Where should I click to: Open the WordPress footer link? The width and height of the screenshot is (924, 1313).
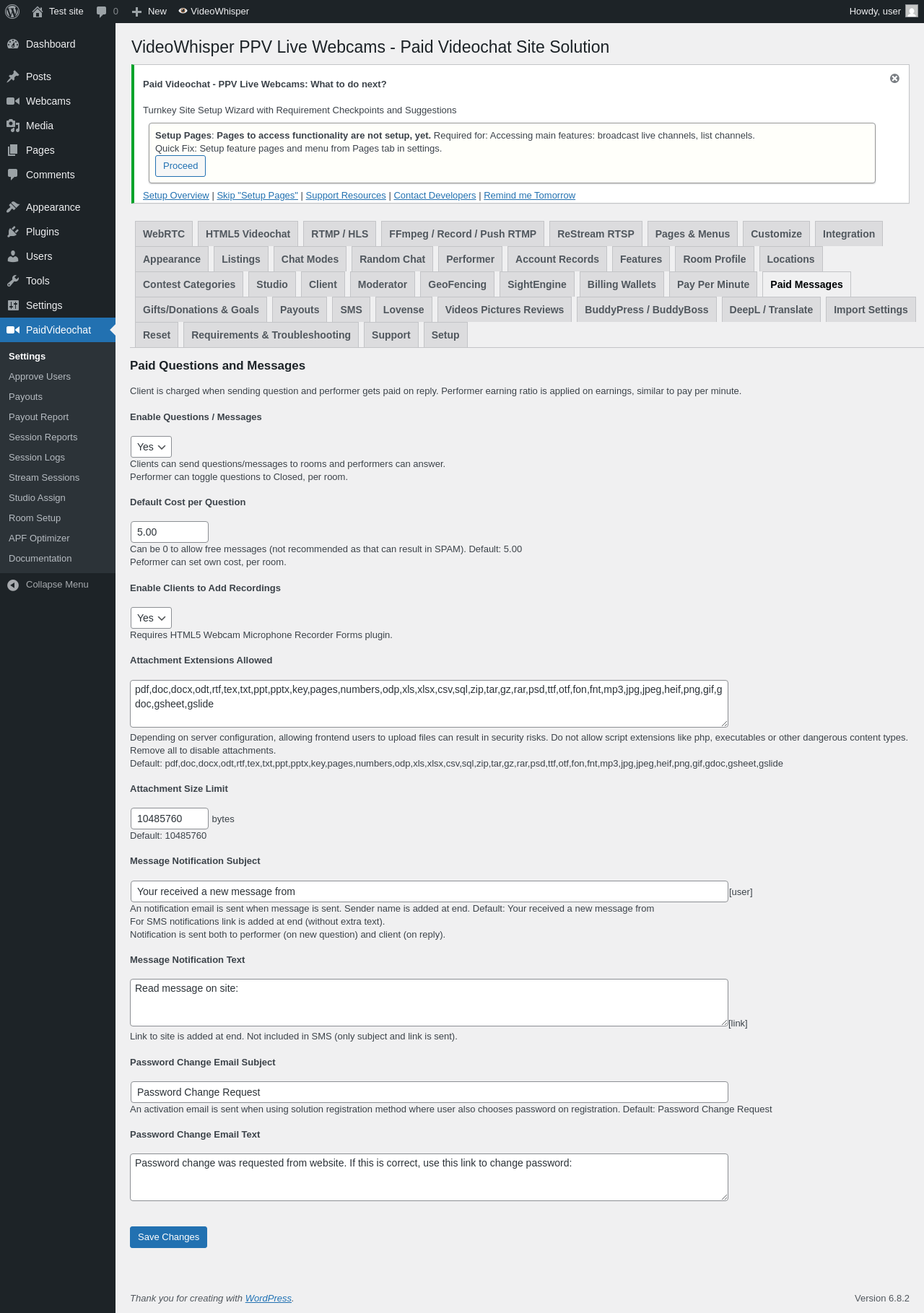[x=269, y=1298]
